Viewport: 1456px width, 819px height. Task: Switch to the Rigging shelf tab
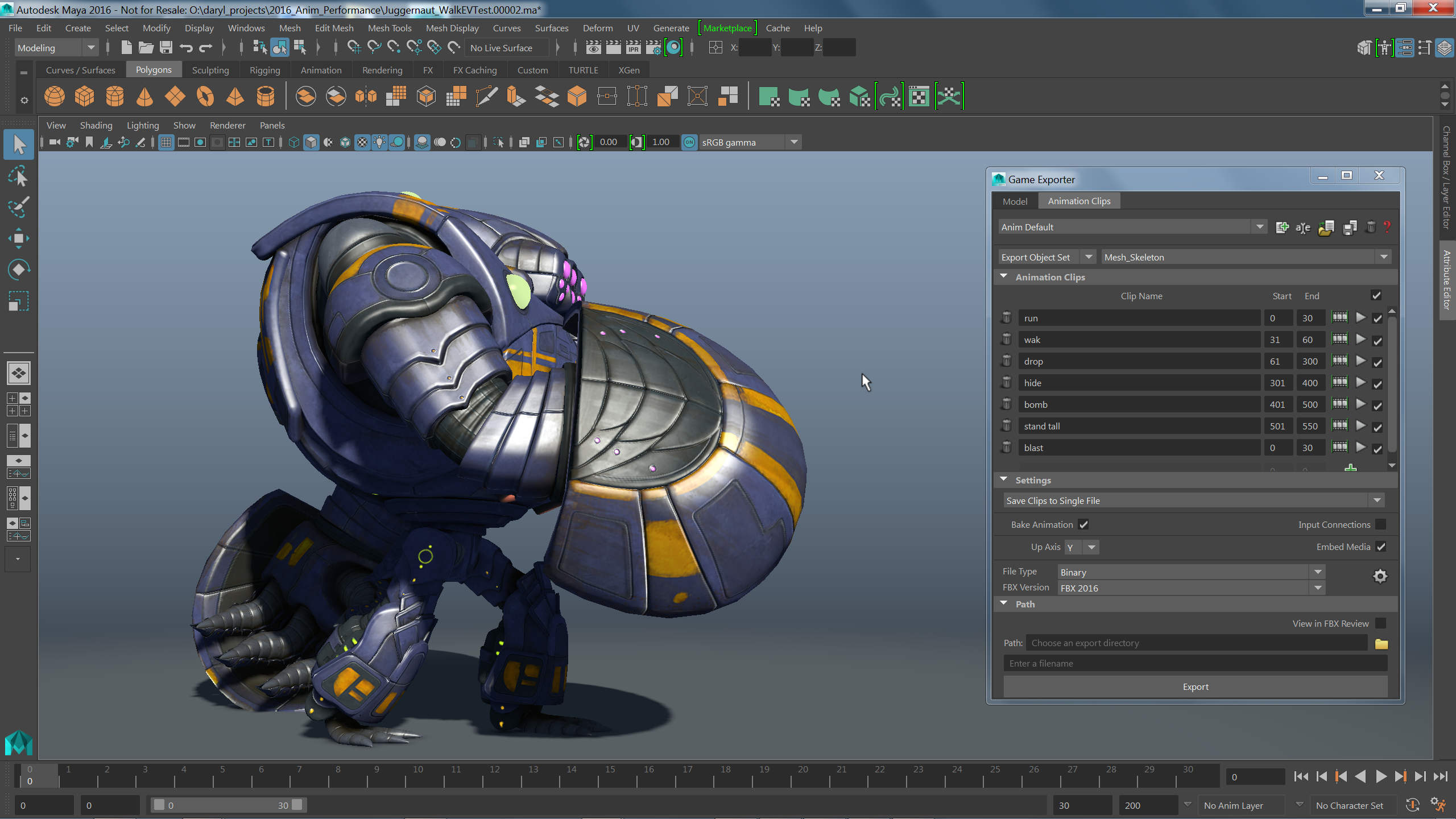(264, 70)
